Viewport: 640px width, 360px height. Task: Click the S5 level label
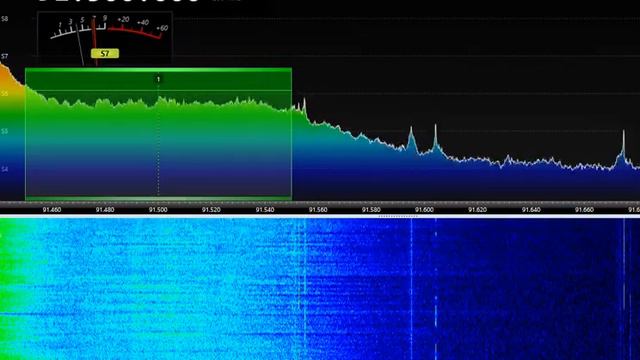tap(4, 131)
